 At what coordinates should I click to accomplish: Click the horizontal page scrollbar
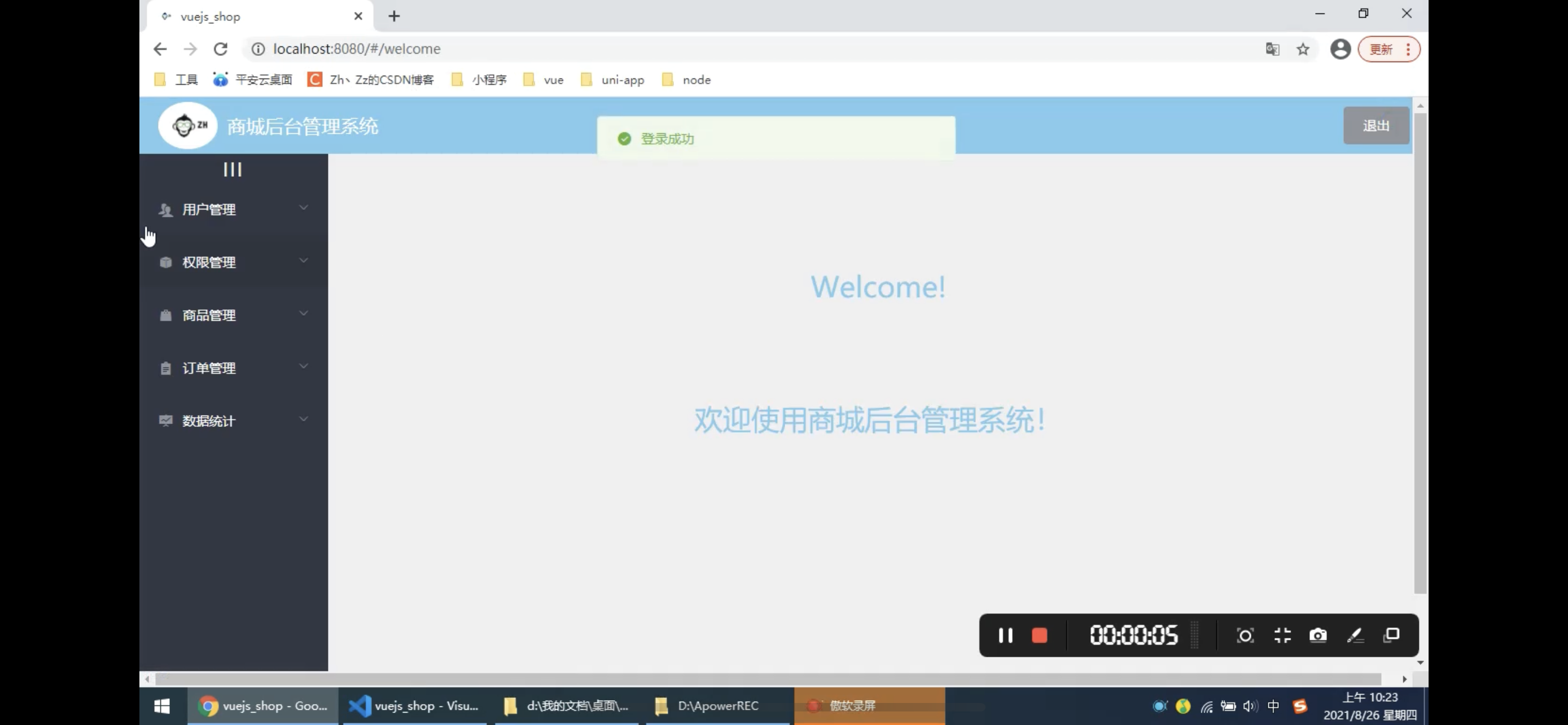pyautogui.click(x=768, y=678)
